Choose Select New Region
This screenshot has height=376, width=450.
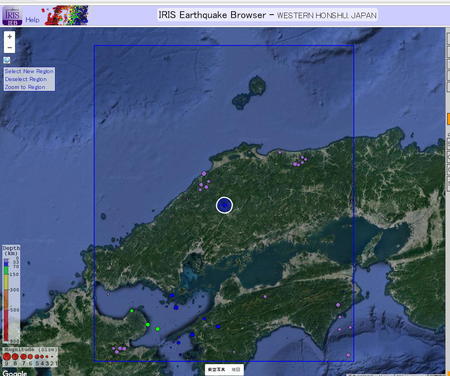tap(29, 71)
